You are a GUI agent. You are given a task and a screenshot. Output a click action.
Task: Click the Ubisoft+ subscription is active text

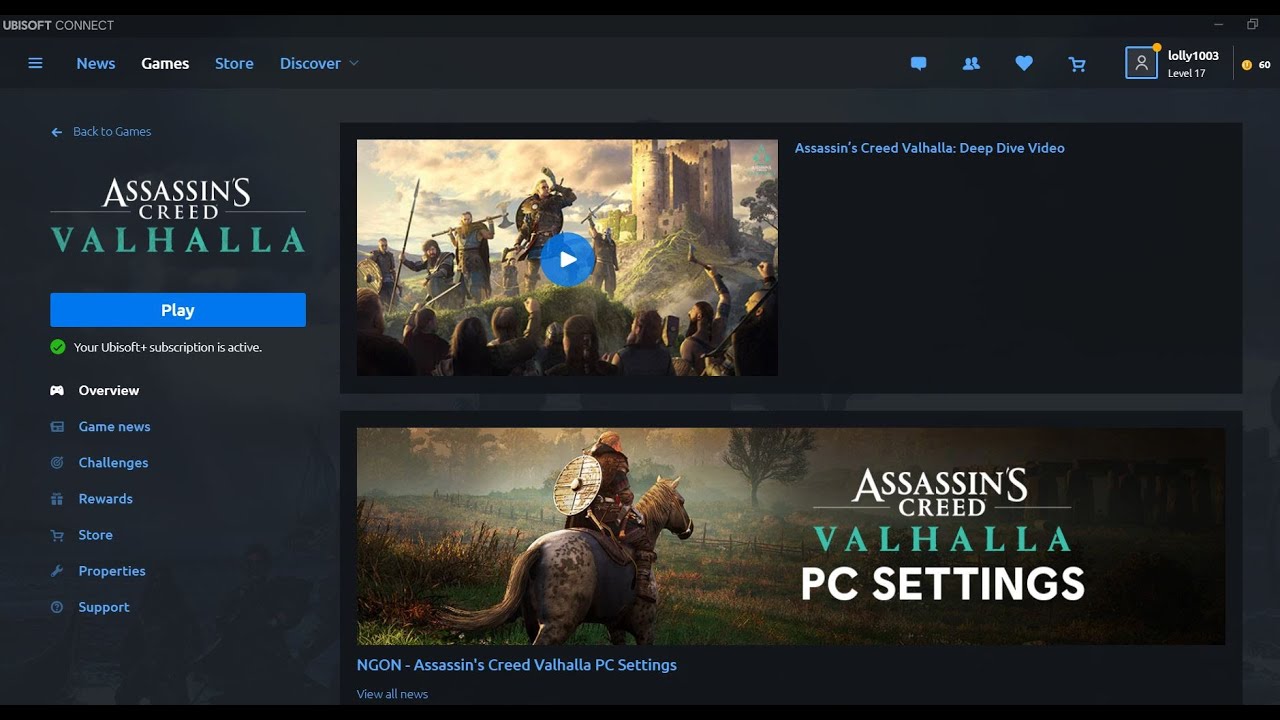coord(168,347)
